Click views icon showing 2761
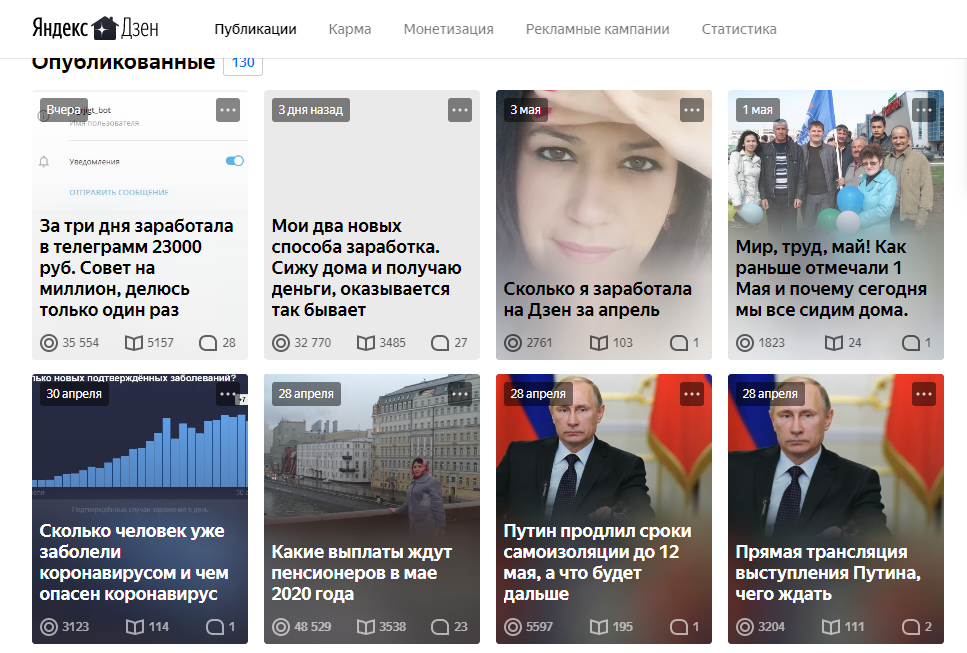 point(512,343)
